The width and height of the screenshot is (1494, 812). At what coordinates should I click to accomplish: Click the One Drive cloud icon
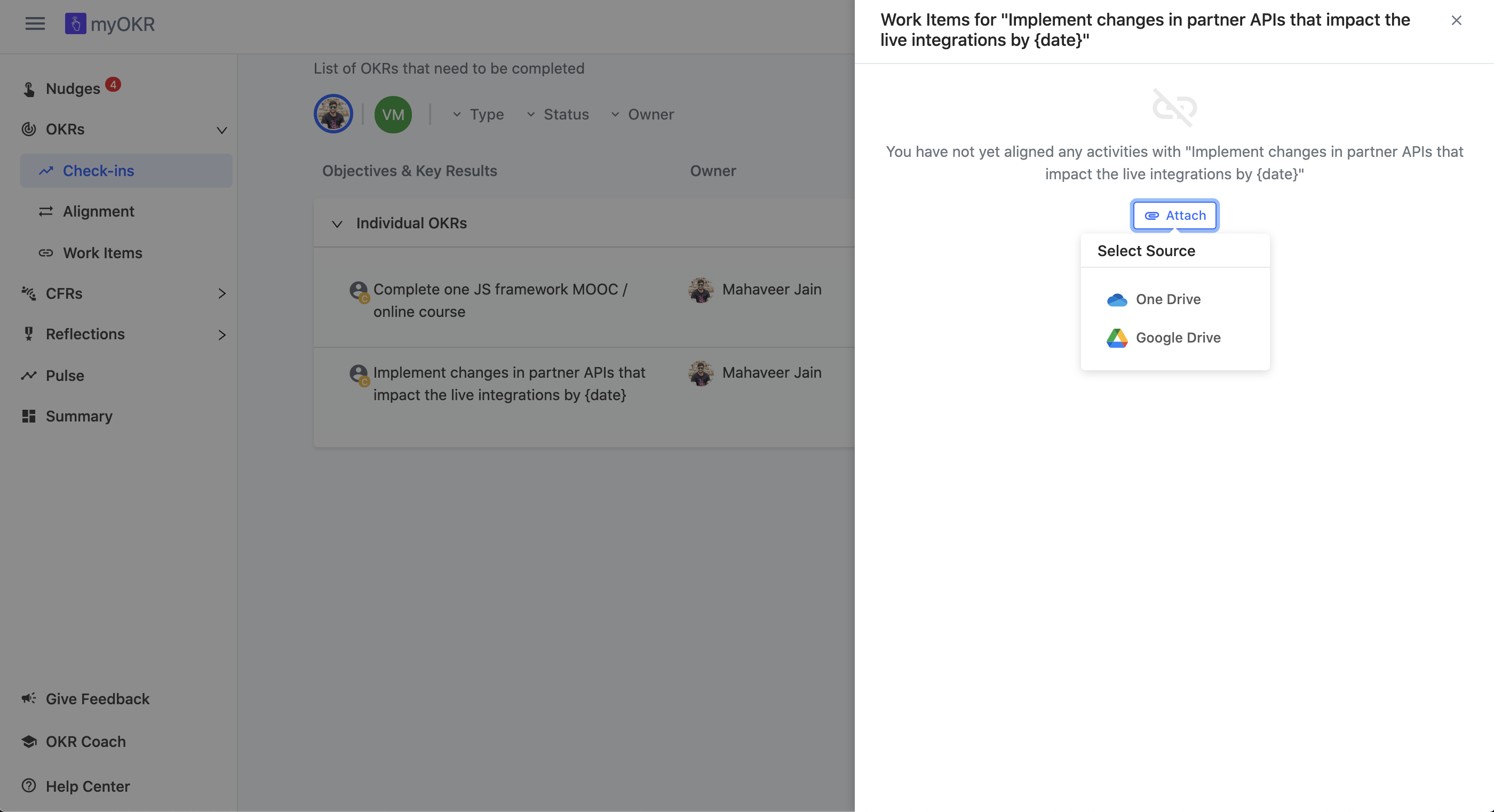pos(1116,299)
